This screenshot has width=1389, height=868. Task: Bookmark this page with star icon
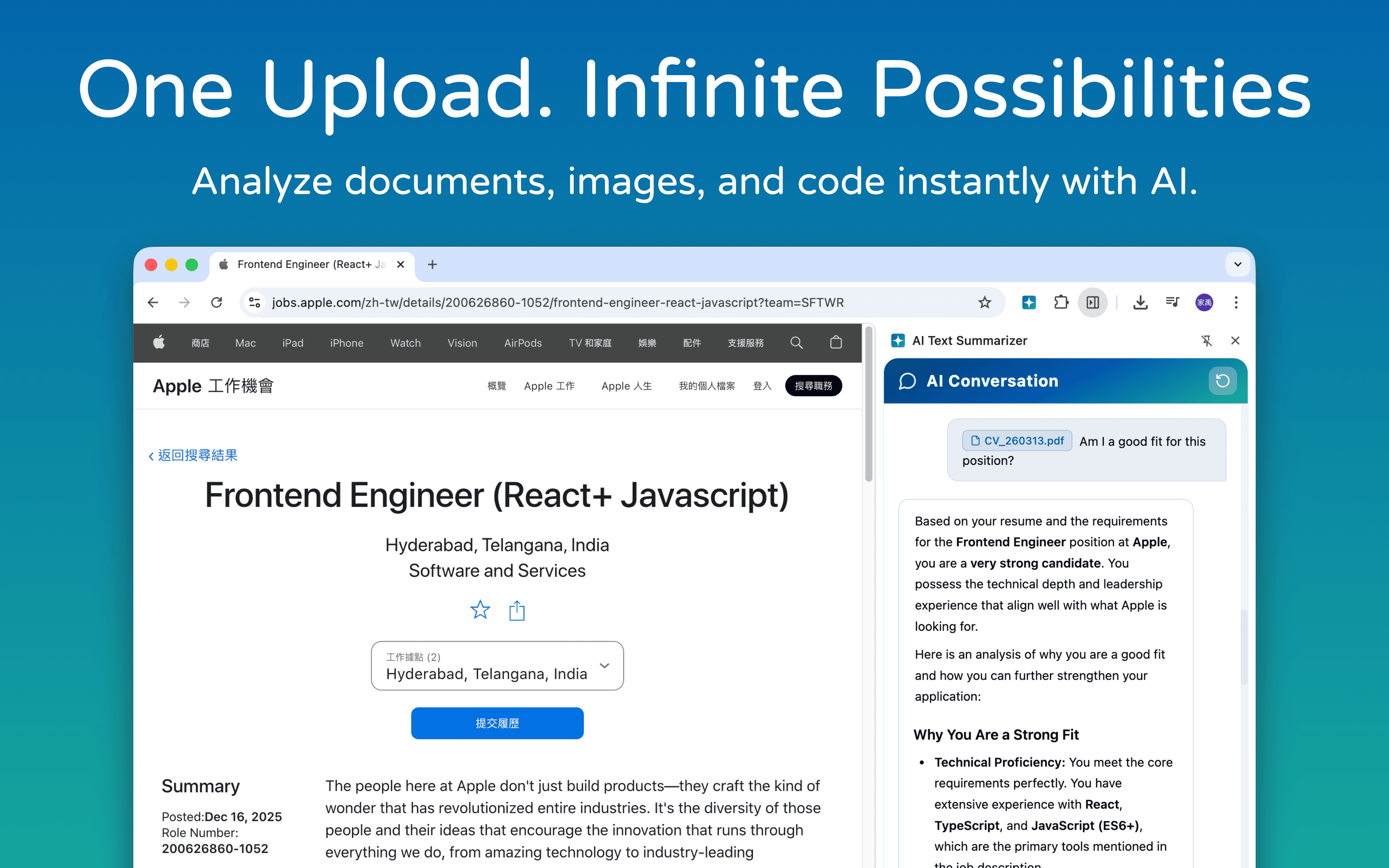pos(984,303)
